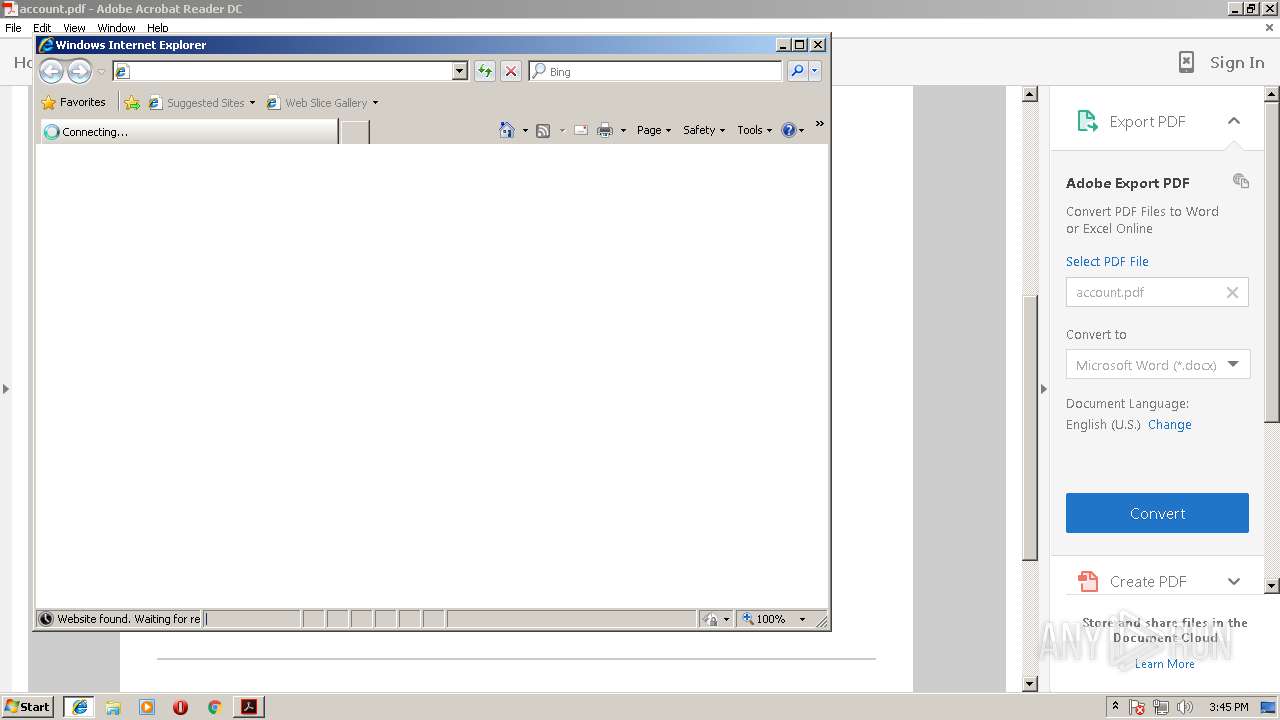The width and height of the screenshot is (1280, 720).
Task: Open Windows Explorer folder from taskbar
Action: (113, 707)
